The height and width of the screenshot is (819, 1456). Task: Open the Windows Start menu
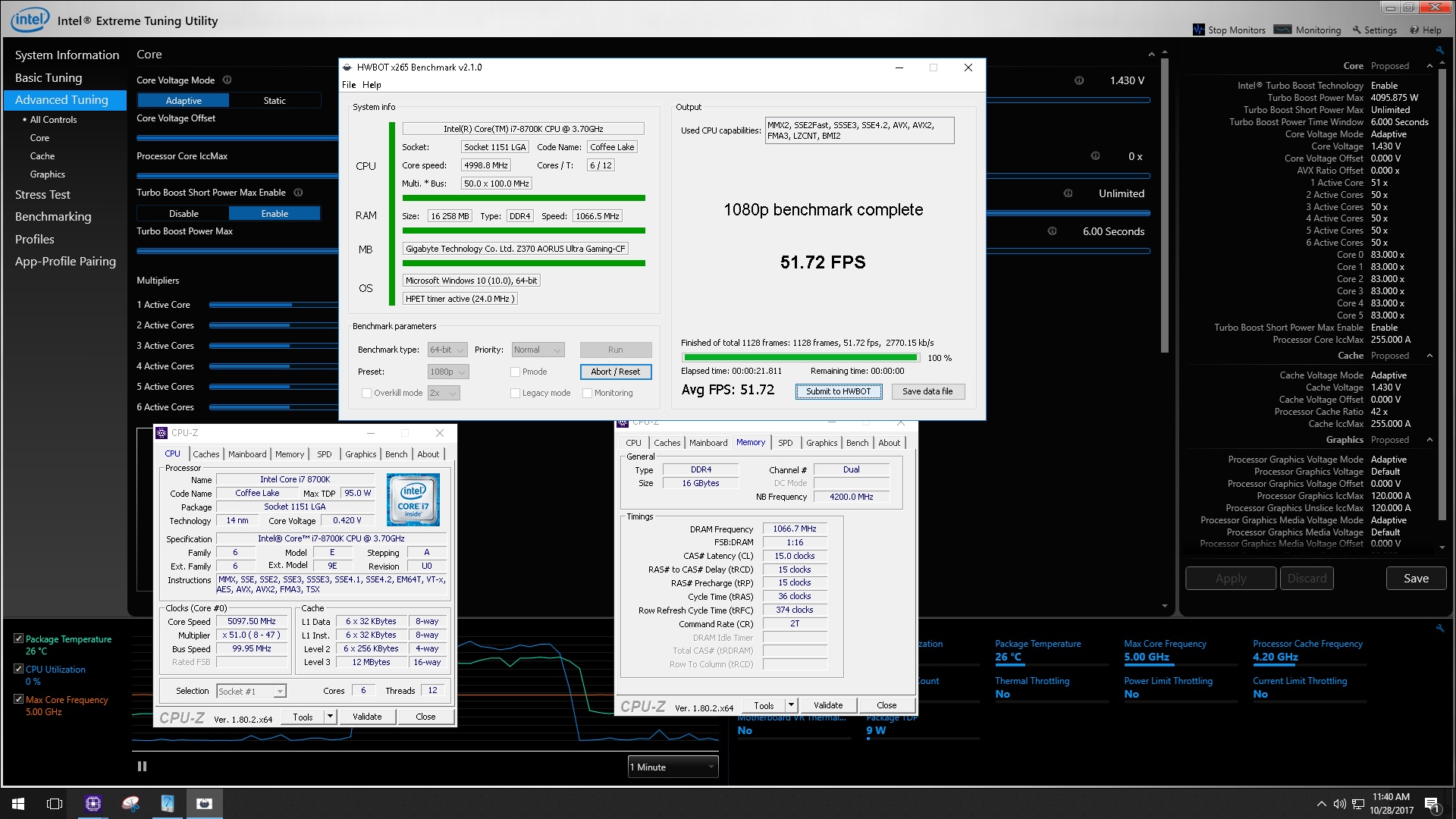(18, 804)
